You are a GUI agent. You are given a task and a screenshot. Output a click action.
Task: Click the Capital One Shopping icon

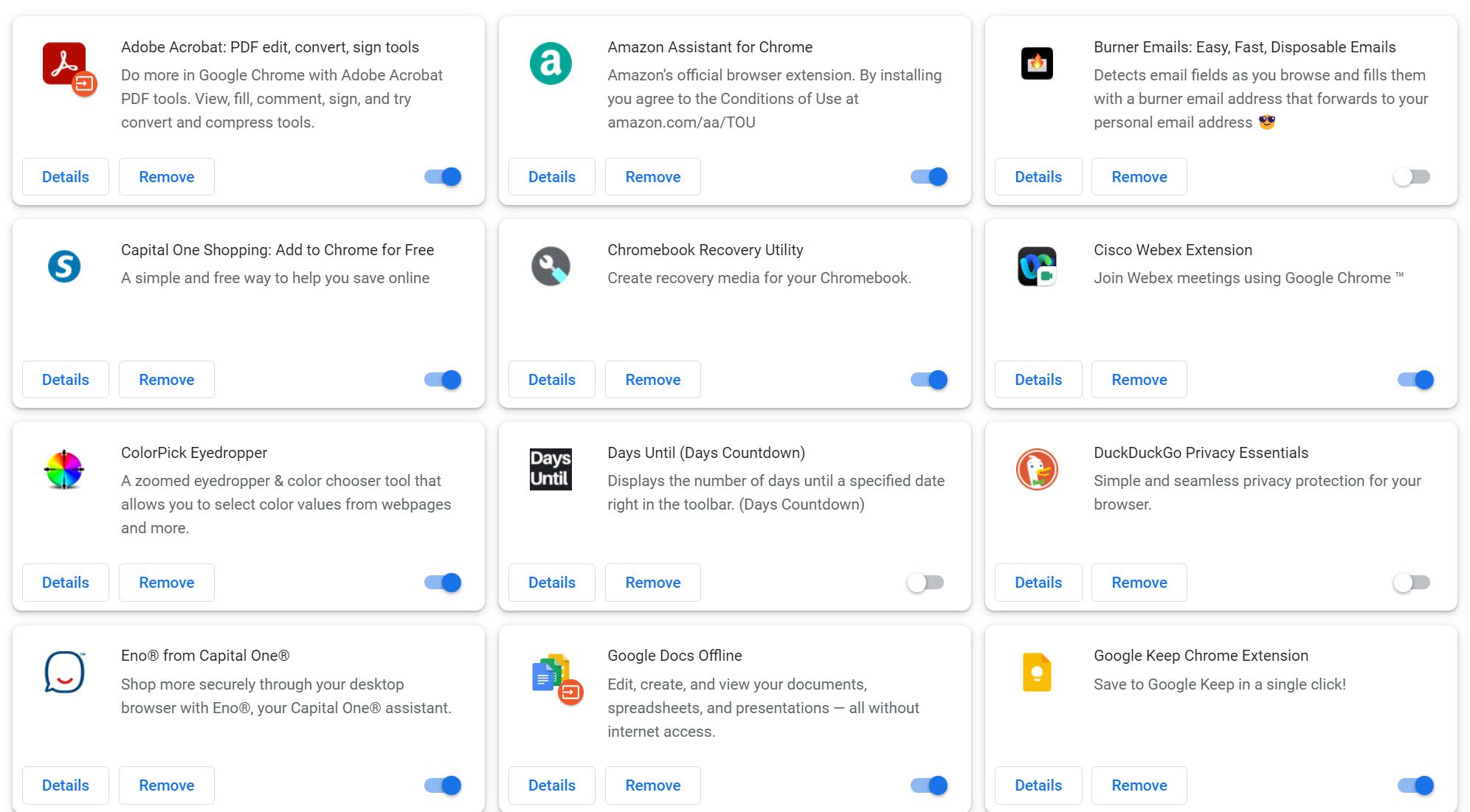click(64, 266)
